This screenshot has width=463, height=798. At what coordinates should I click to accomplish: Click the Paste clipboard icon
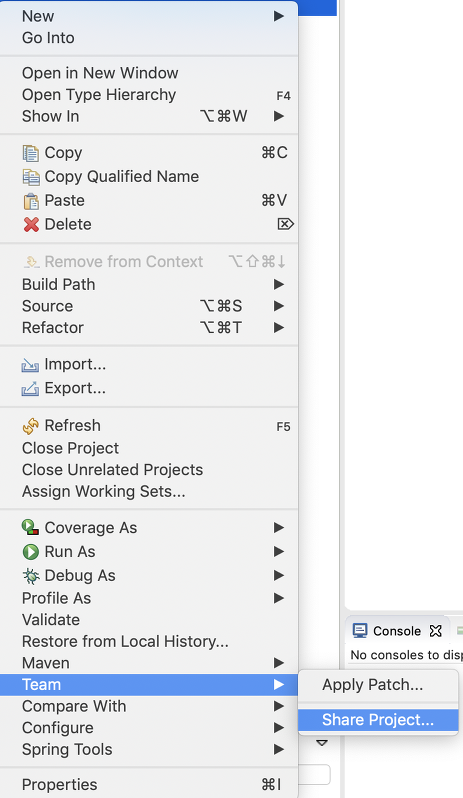click(31, 201)
